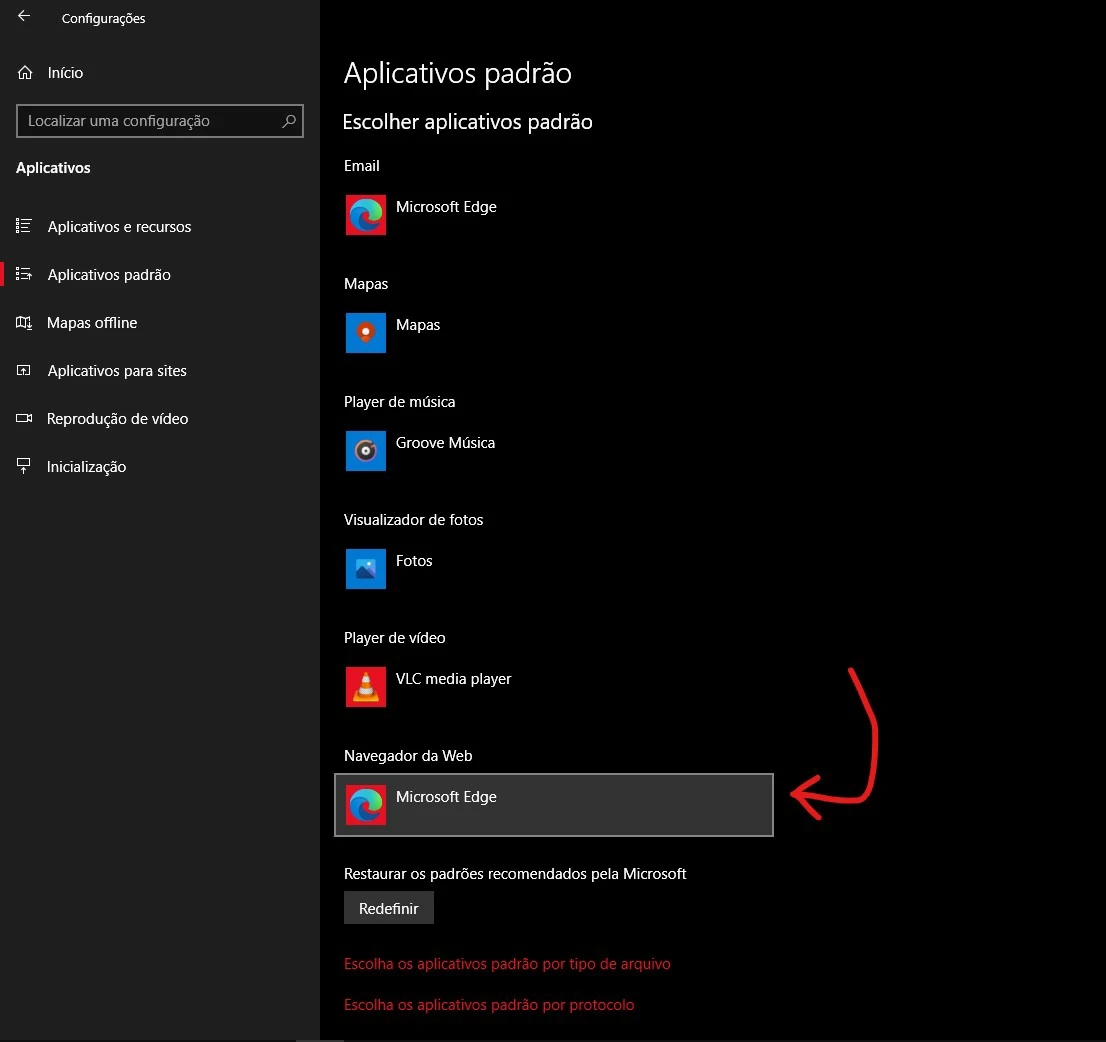Click the Fotos app icon
Screen dimensions: 1106x1042
point(366,569)
